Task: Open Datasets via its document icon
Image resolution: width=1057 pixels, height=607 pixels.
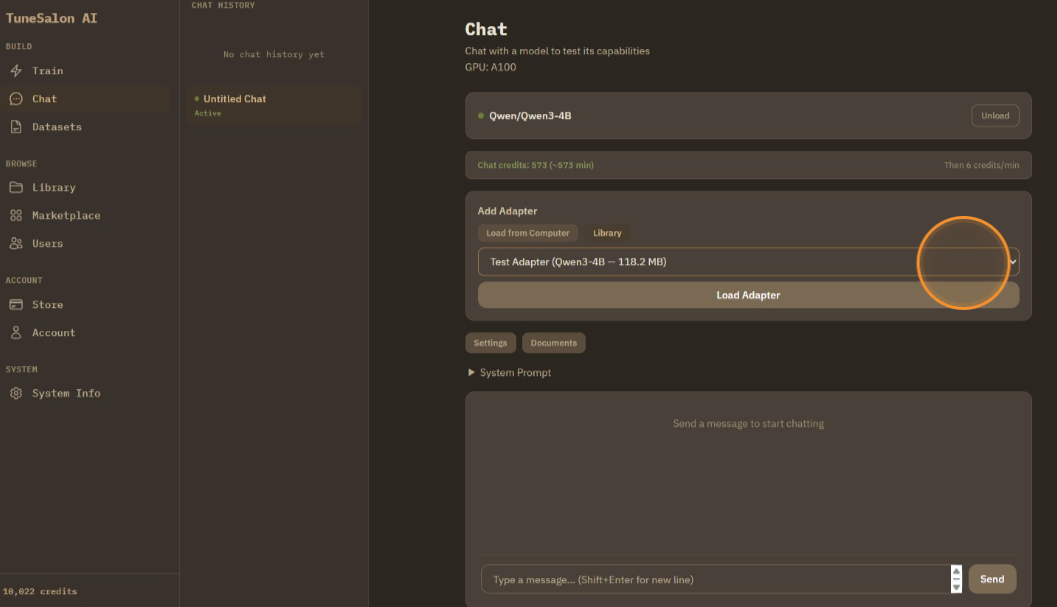Action: [x=16, y=127]
